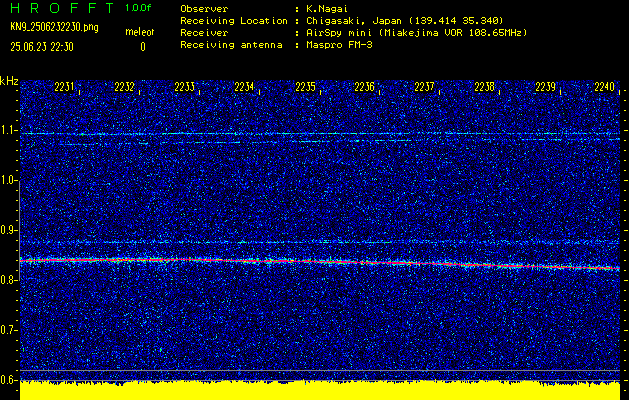Click the Observer name K.Nagai
Image resolution: width=629 pixels, height=400 pixels.
tap(327, 8)
